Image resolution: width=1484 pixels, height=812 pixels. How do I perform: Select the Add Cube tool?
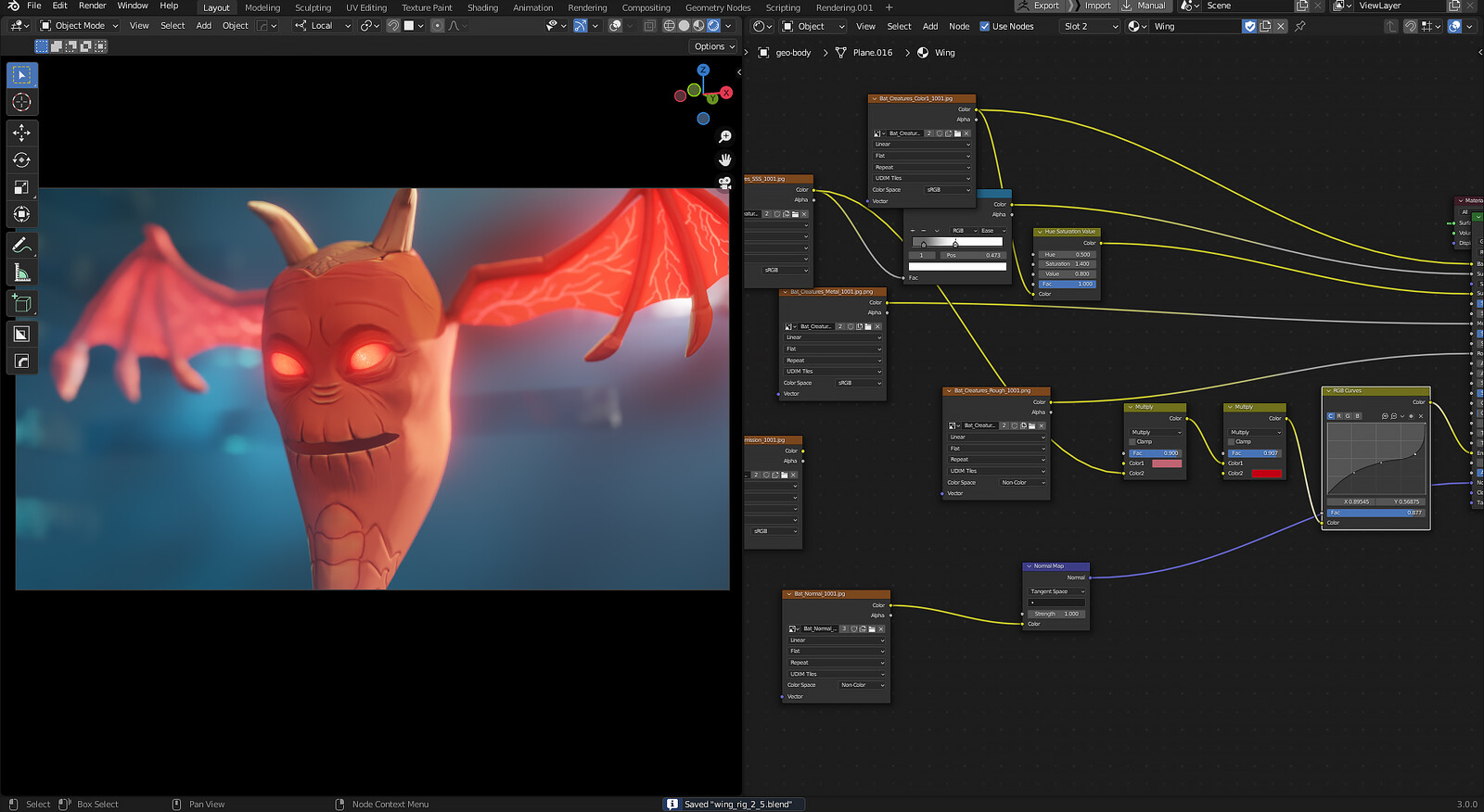[22, 303]
